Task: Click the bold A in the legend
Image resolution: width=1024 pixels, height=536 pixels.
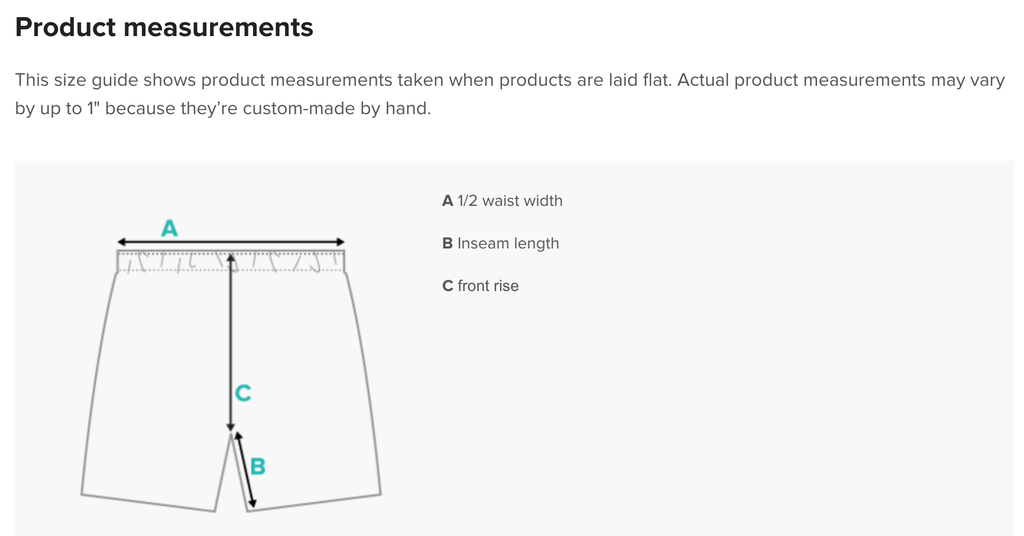Action: [447, 200]
